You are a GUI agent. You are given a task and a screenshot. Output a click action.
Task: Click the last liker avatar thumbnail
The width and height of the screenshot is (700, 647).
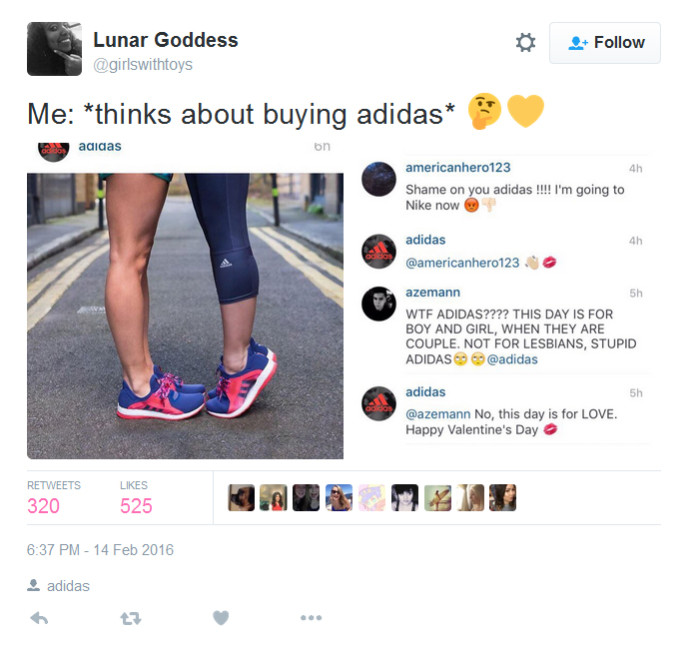503,497
